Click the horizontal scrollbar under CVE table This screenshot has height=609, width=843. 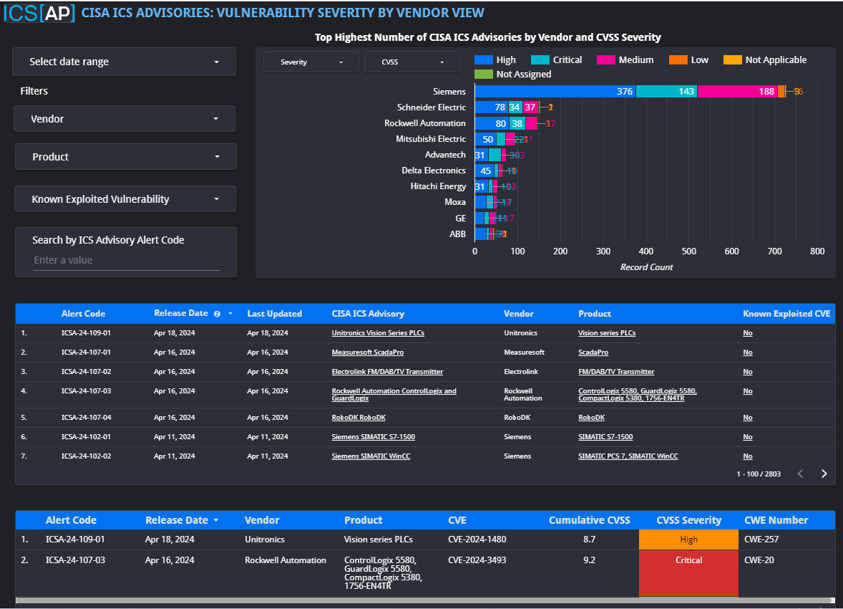[425, 600]
